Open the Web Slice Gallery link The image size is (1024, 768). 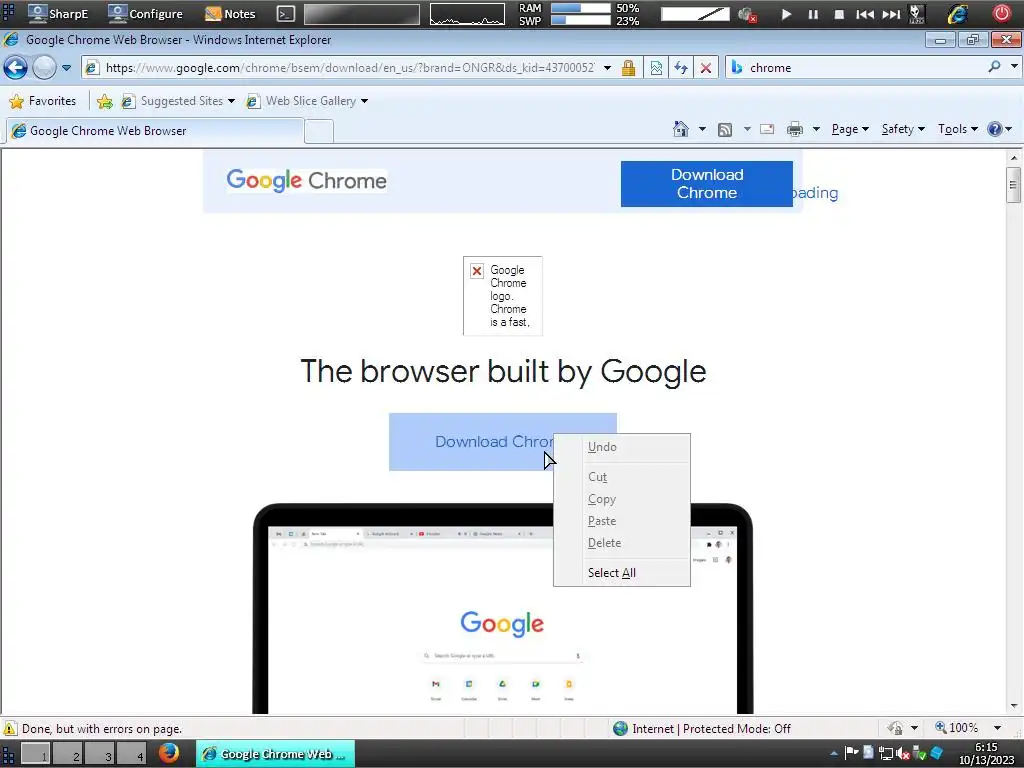coord(307,101)
